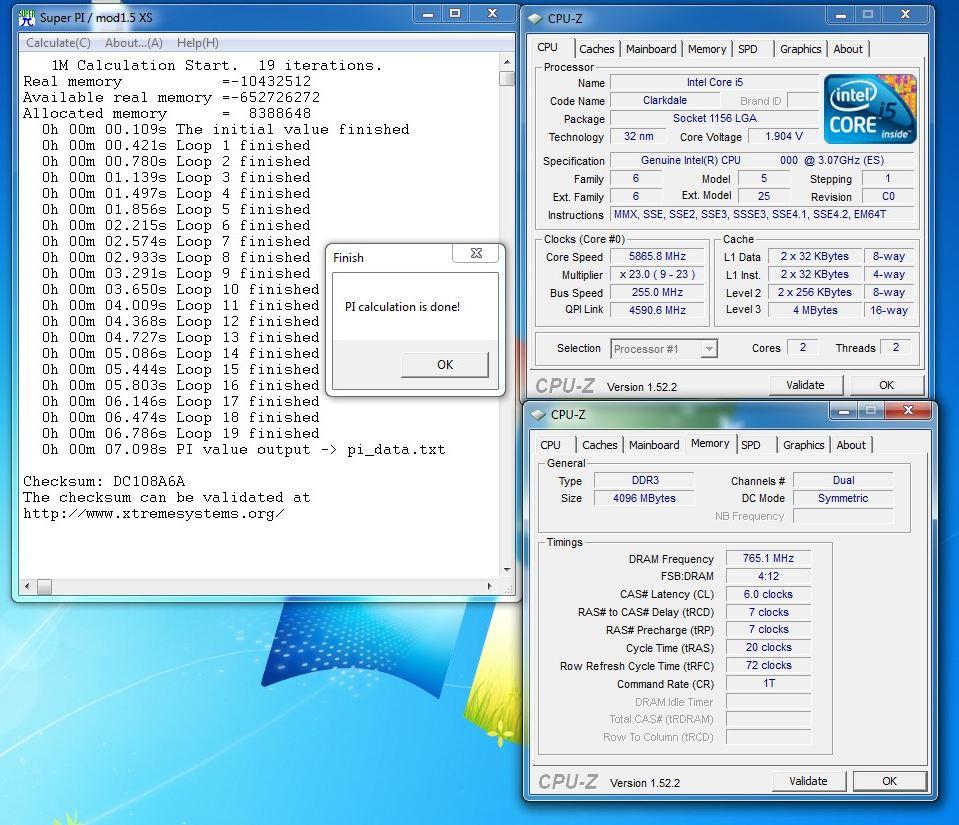
Task: Click the Channels # value Dual
Action: [x=843, y=481]
